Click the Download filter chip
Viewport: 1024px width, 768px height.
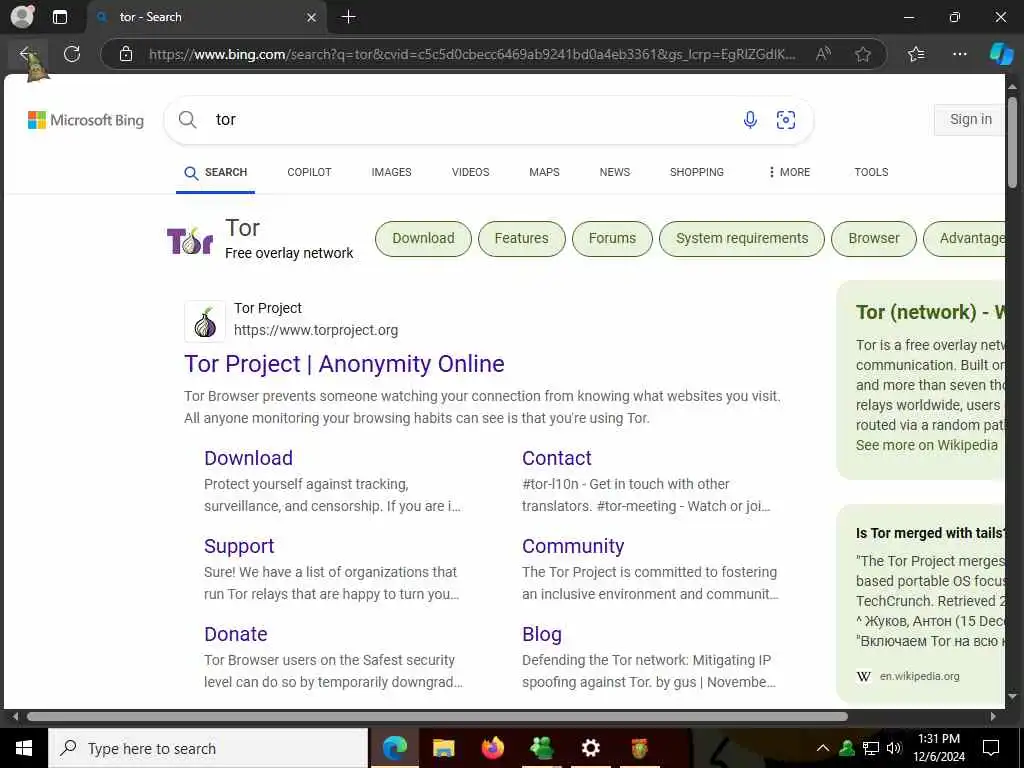click(423, 238)
